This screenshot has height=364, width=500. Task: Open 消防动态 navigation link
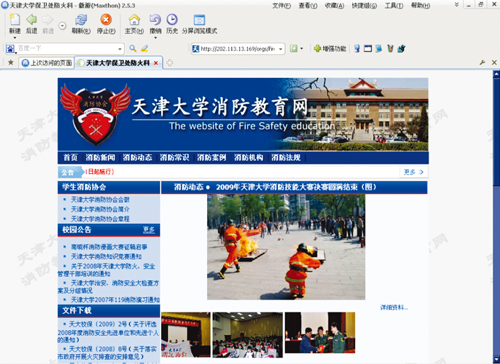137,157
